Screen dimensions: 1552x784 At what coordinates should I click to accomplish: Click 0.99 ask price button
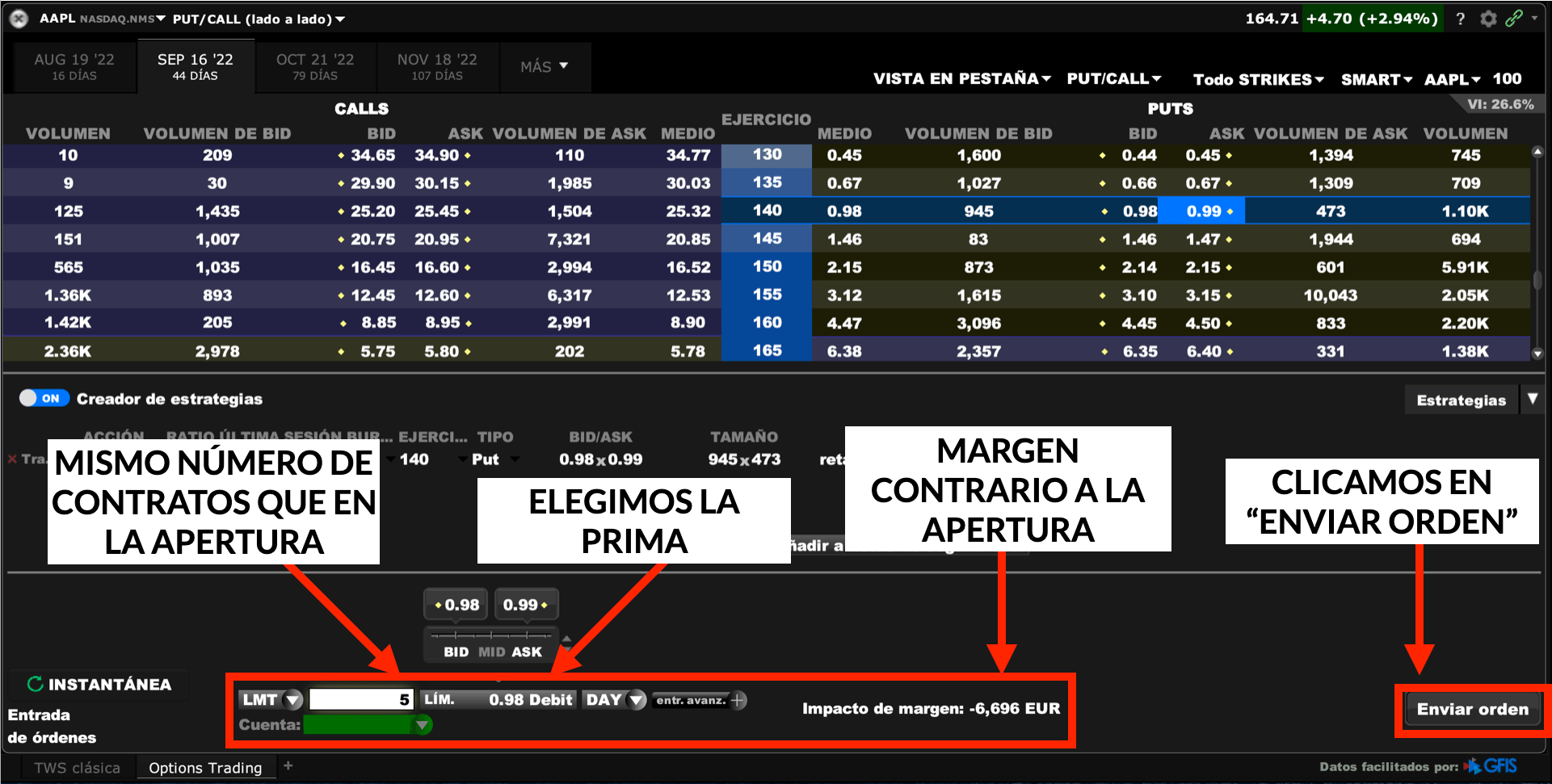click(525, 604)
